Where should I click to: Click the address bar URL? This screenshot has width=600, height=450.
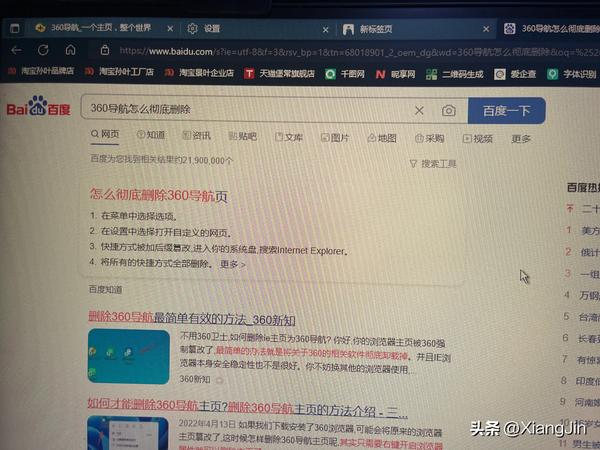(359, 52)
